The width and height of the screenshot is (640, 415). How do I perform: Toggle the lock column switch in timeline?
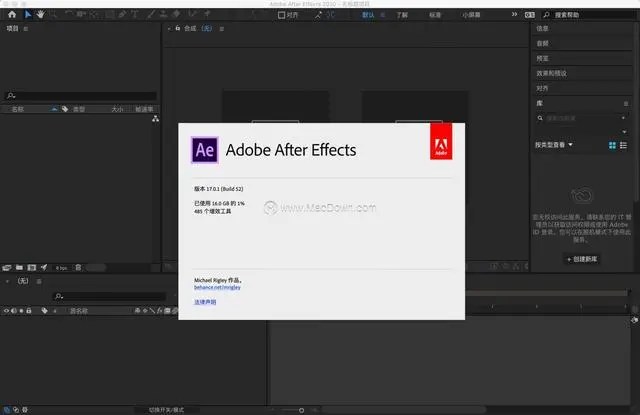click(29, 311)
